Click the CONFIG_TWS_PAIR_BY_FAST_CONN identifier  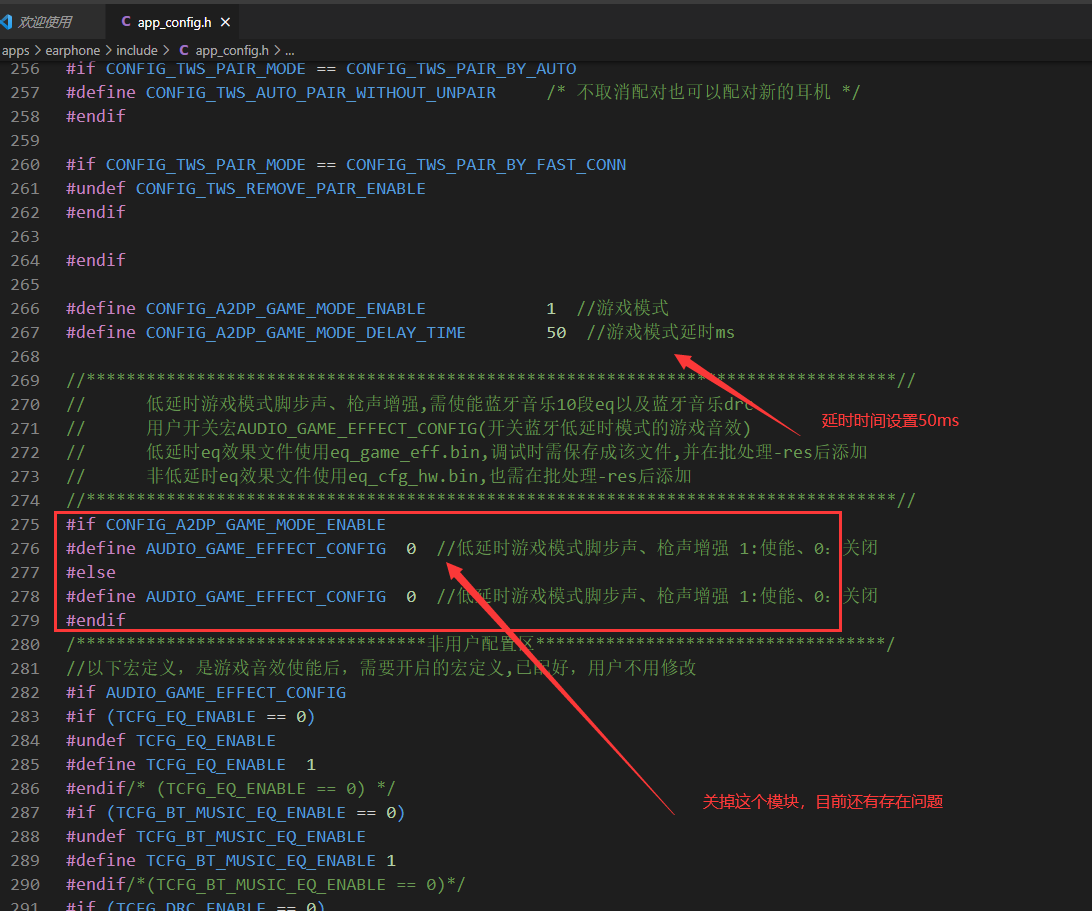[x=486, y=164]
